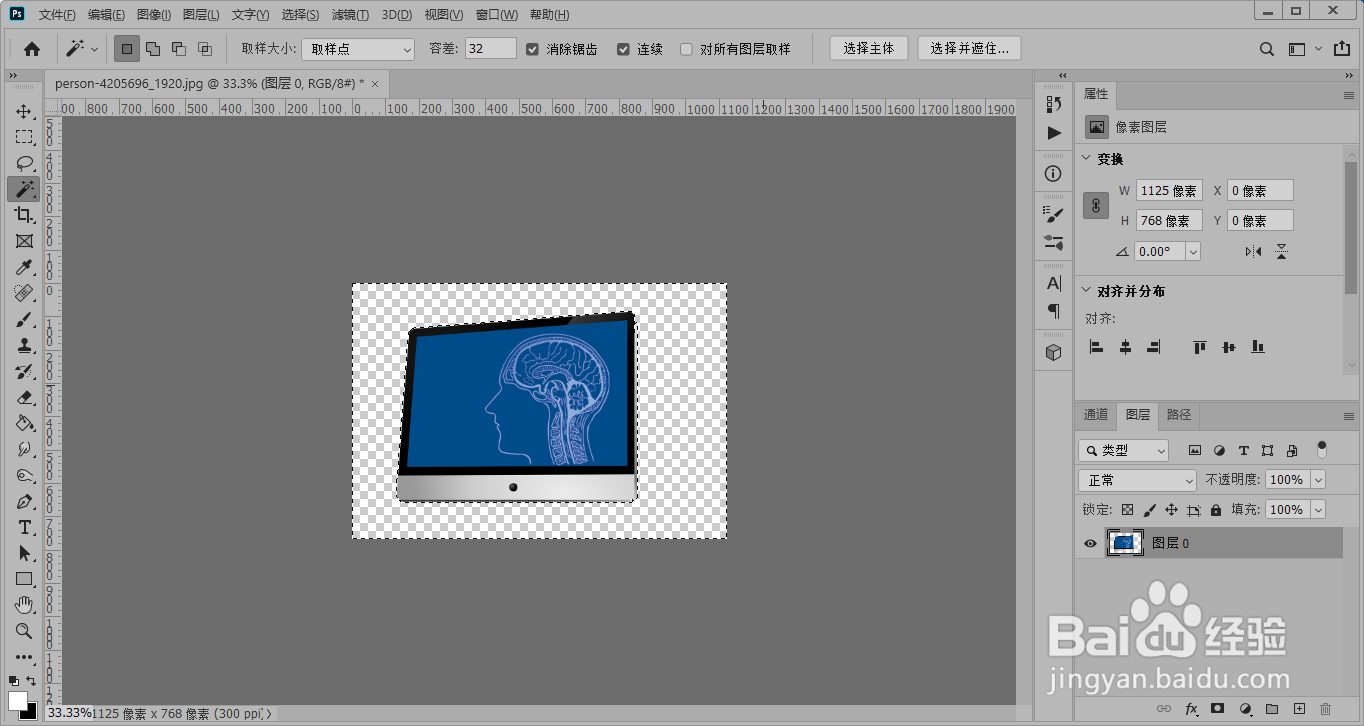Click the Home icon in options bar

(32, 49)
